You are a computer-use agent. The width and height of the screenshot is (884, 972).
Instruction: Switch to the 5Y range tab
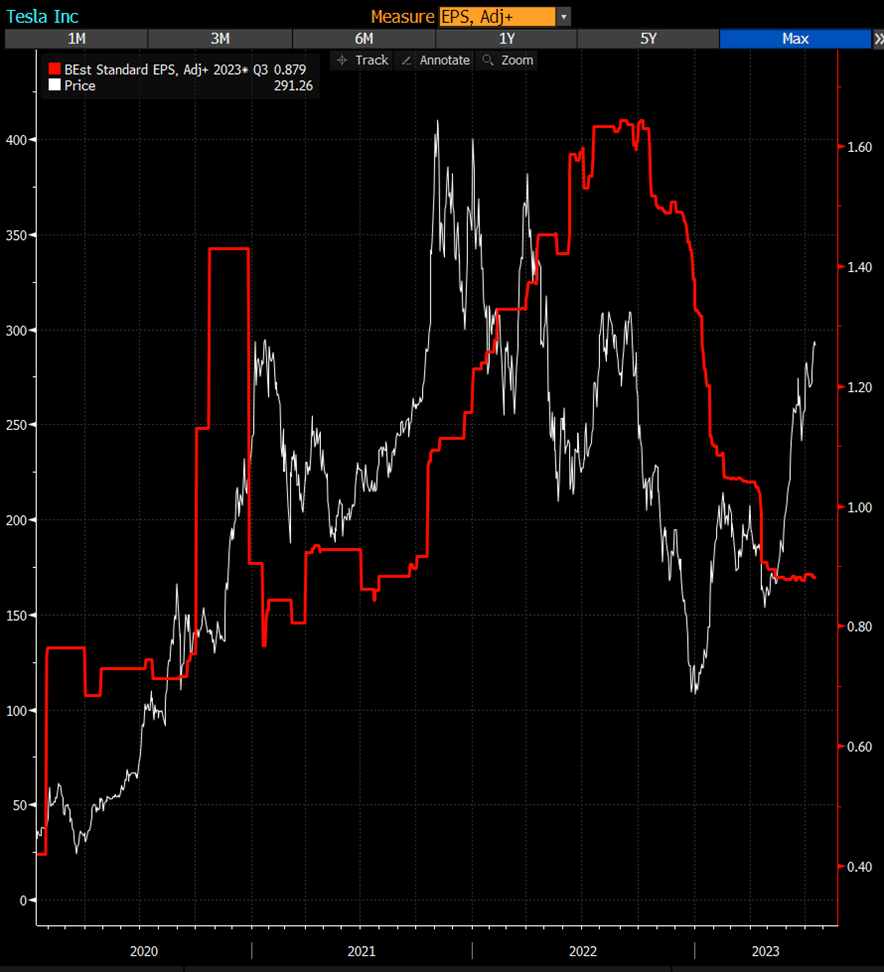(648, 38)
